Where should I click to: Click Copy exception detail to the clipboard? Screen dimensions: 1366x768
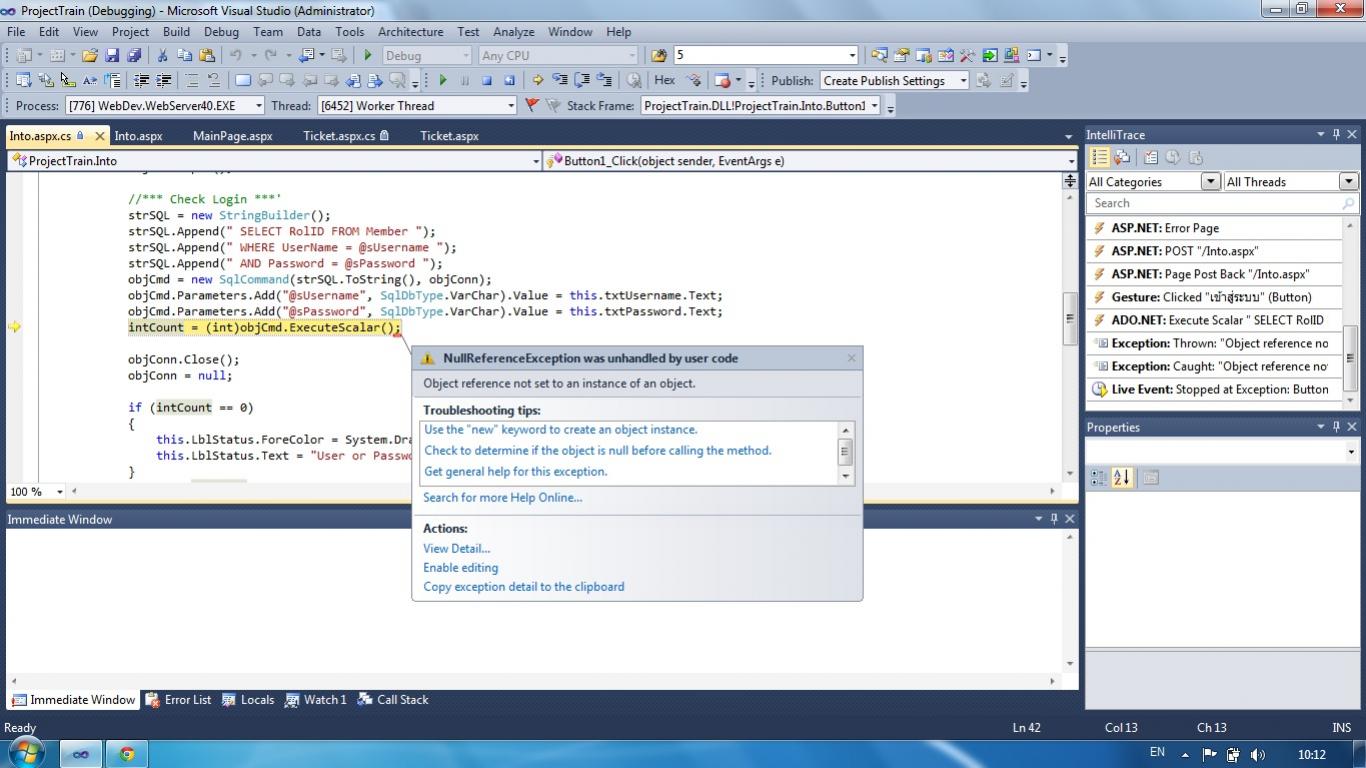tap(523, 587)
